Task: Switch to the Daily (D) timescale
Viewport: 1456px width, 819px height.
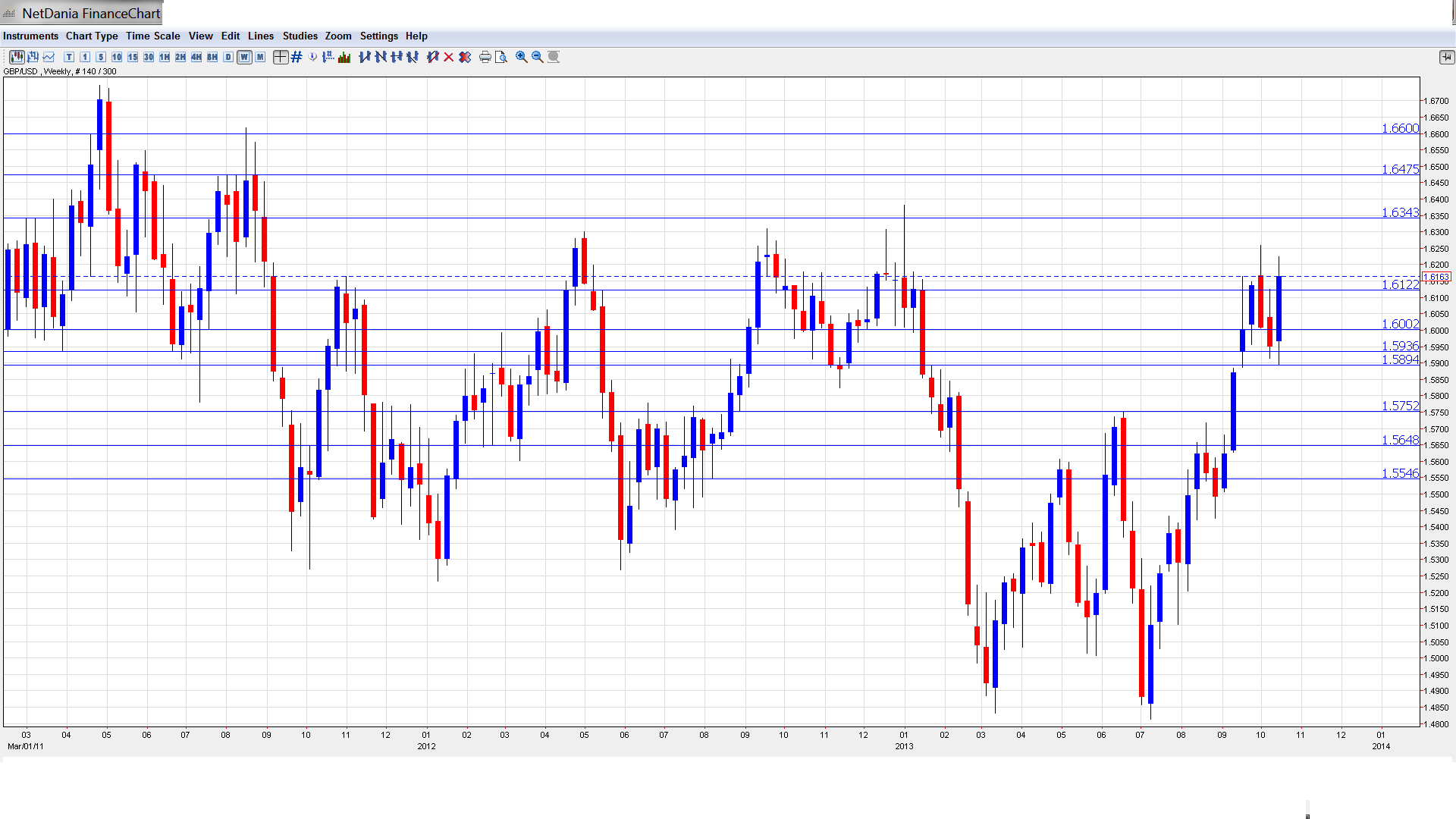Action: [x=228, y=57]
